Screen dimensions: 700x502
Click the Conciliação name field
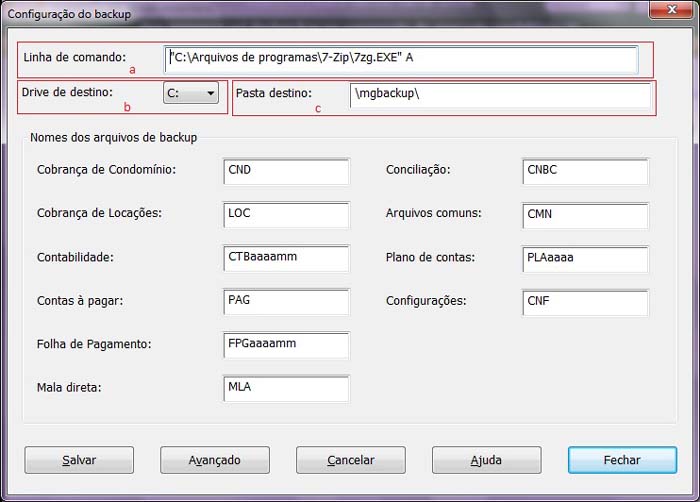[x=585, y=171]
